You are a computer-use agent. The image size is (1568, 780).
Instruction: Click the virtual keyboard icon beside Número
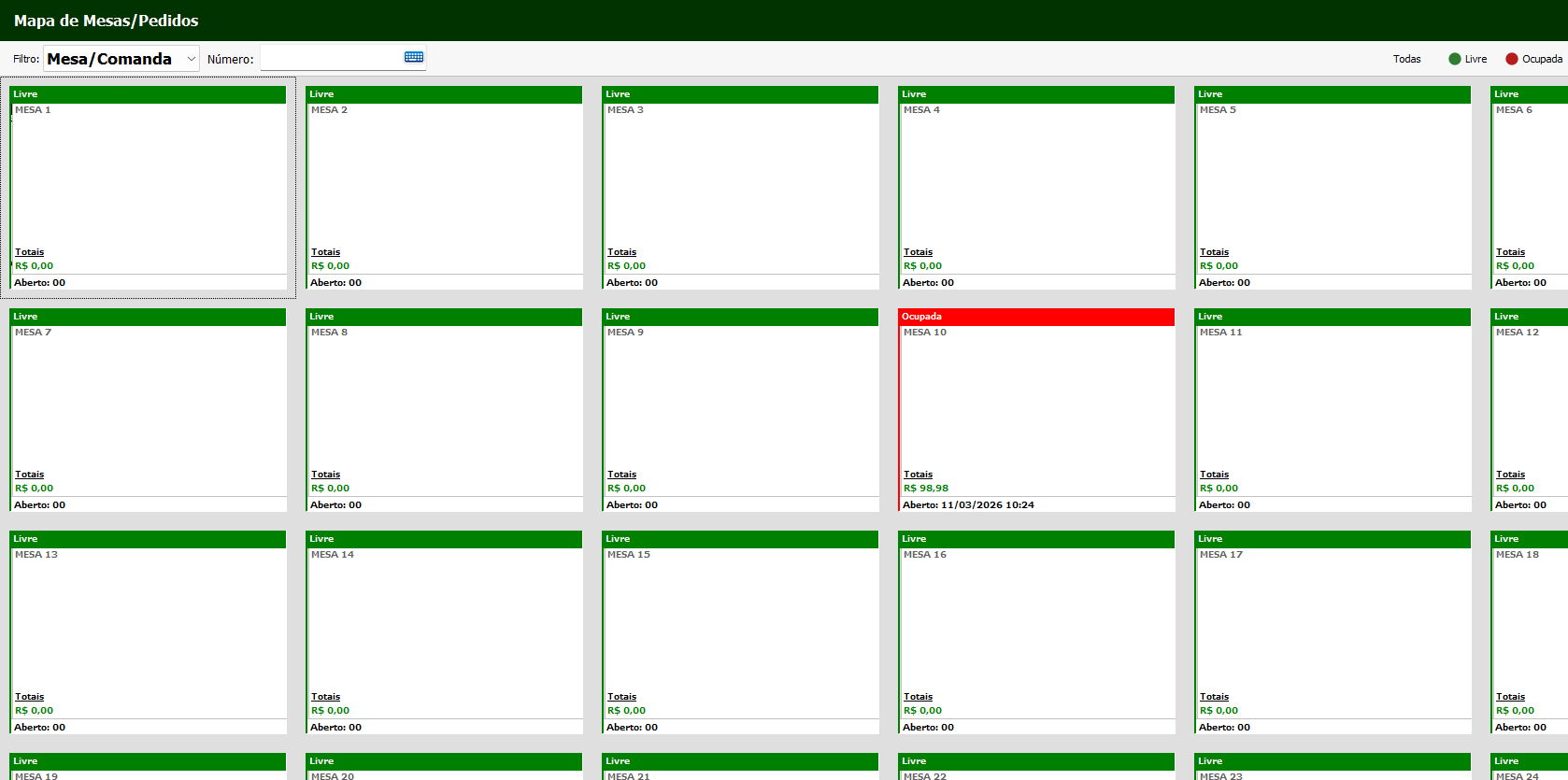[414, 58]
